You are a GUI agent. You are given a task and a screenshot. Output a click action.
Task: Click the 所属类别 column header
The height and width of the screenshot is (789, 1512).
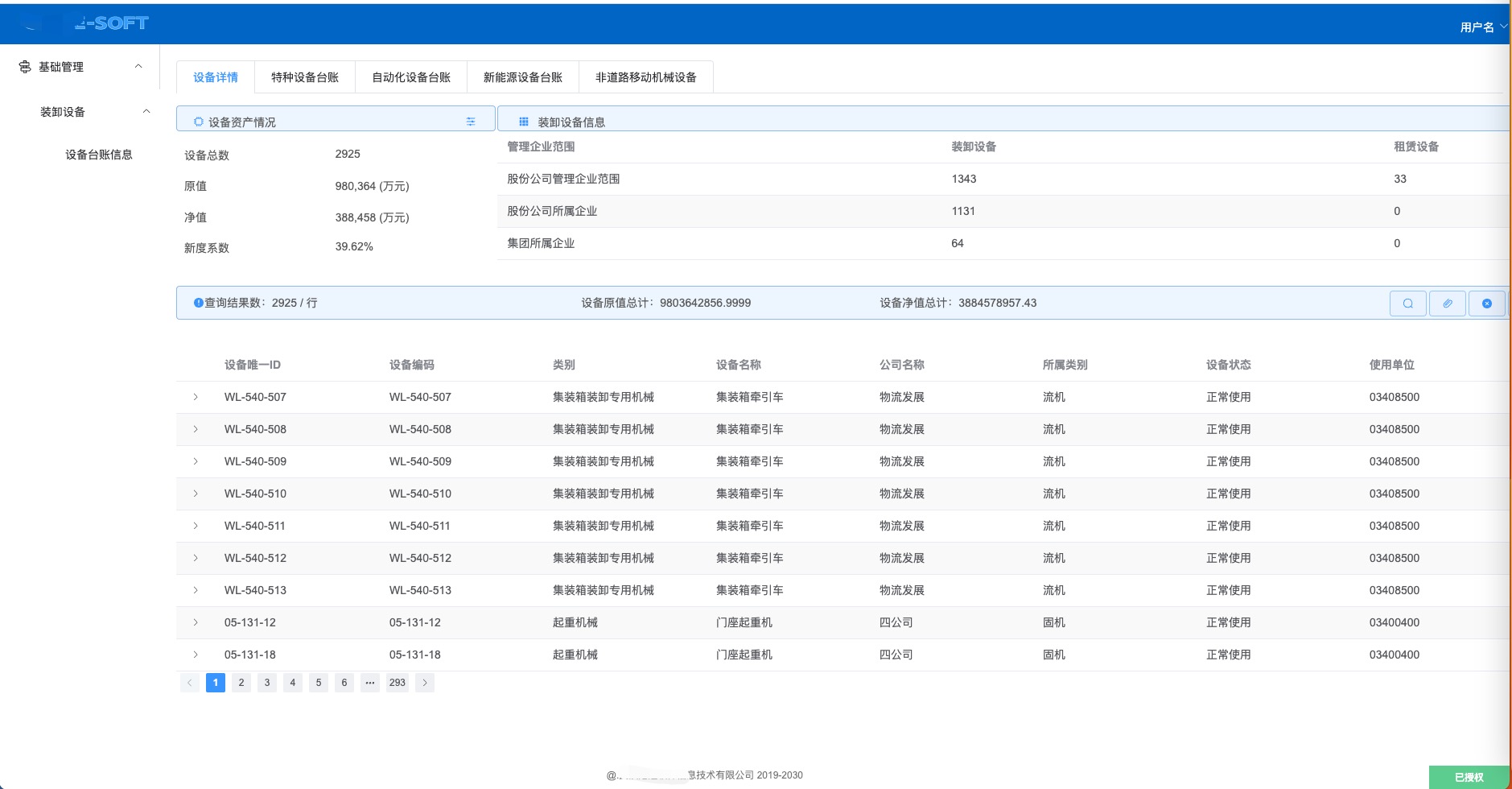pos(1065,365)
